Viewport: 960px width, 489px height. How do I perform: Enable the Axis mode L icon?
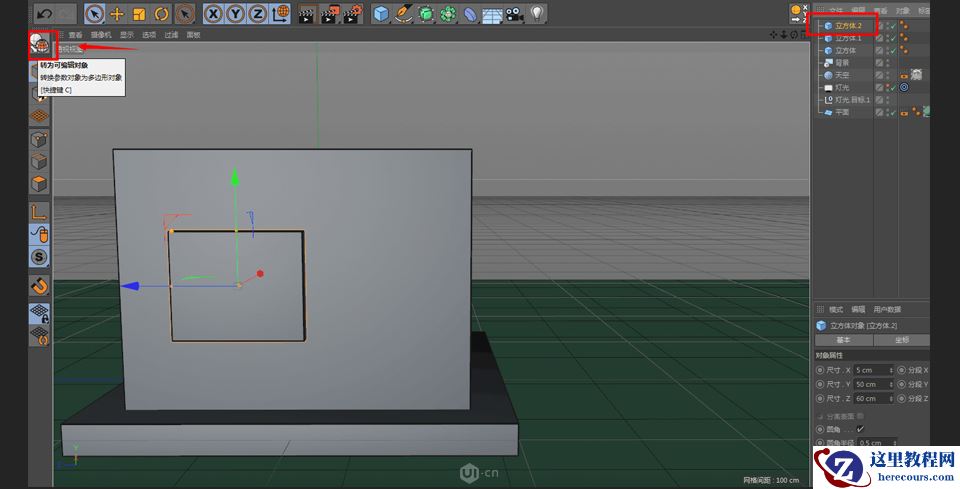pyautogui.click(x=39, y=212)
